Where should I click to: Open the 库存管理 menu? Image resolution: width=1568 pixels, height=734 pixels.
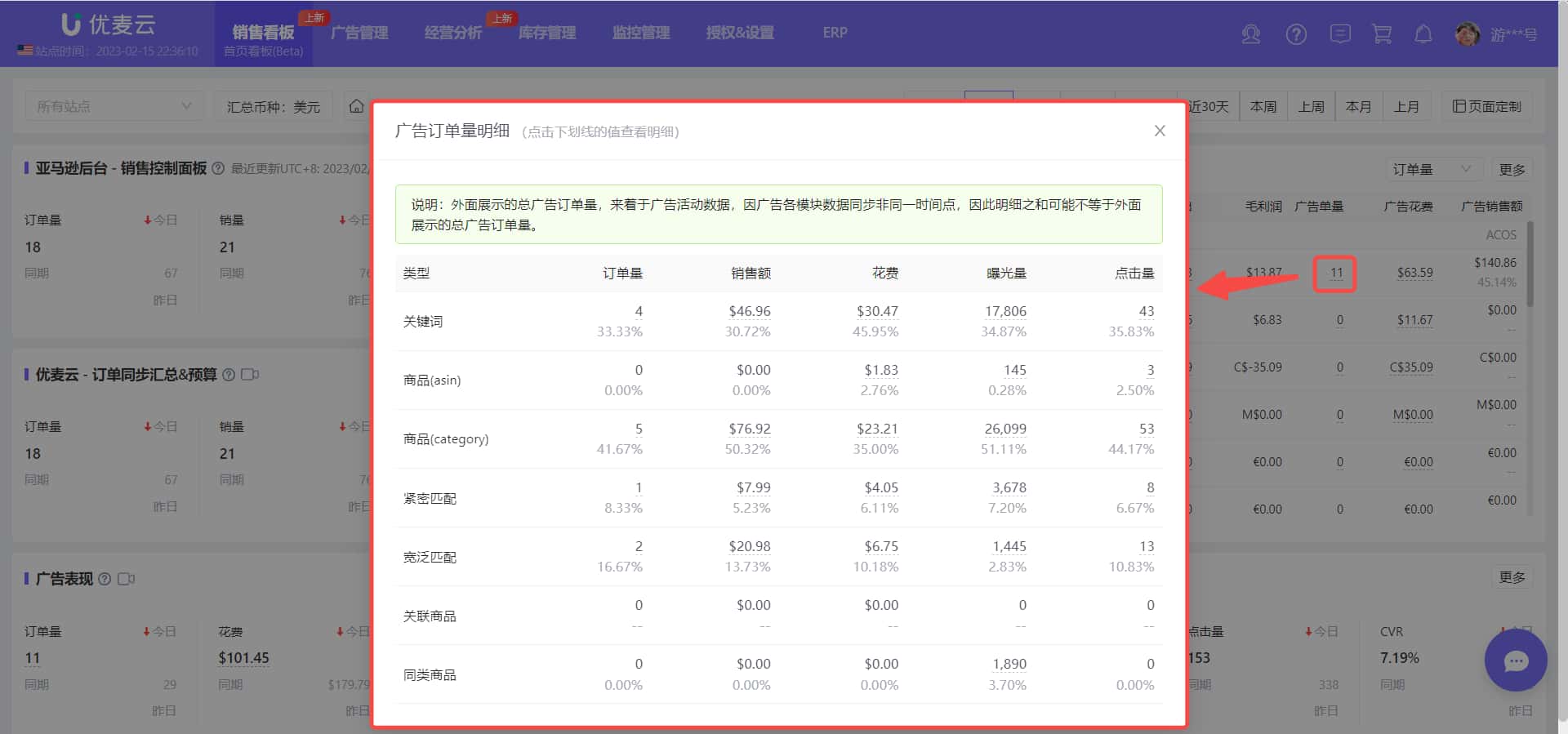tap(547, 33)
